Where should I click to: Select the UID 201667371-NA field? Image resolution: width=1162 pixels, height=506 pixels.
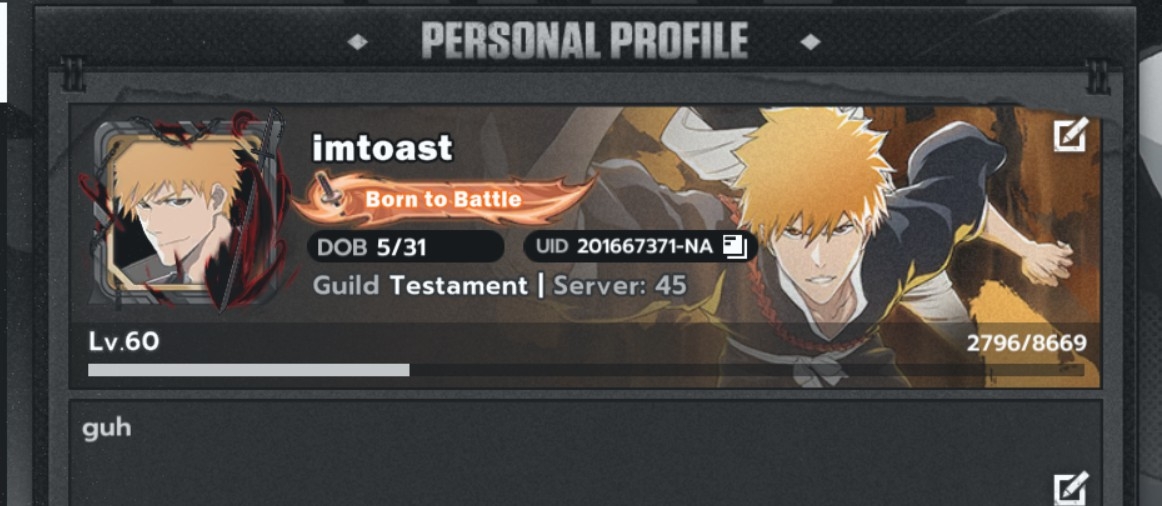coord(640,247)
